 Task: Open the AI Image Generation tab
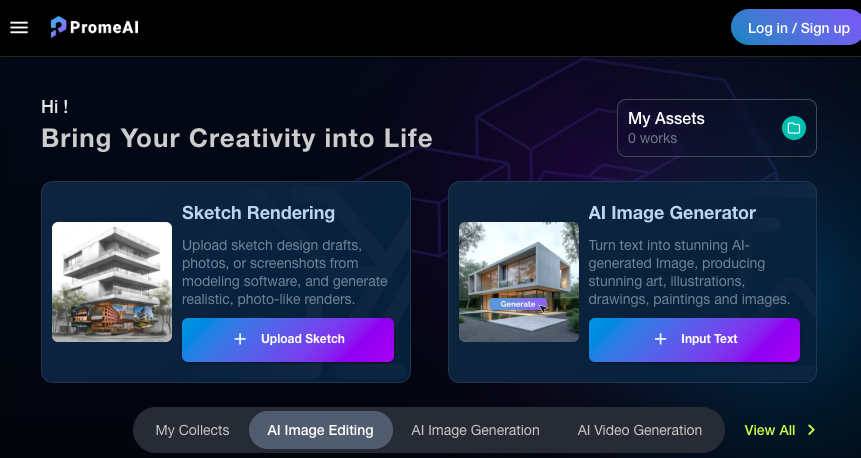tap(476, 430)
